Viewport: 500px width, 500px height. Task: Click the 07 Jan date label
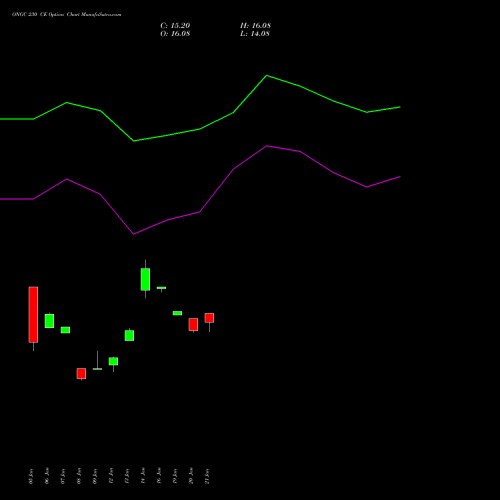(x=63, y=476)
